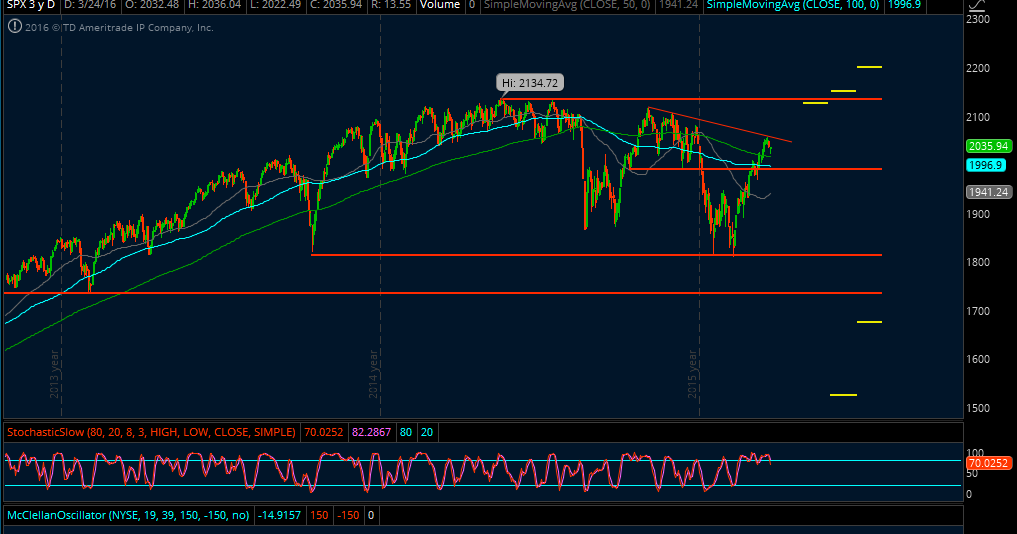Open the McClellanOscillator study label

(128, 515)
